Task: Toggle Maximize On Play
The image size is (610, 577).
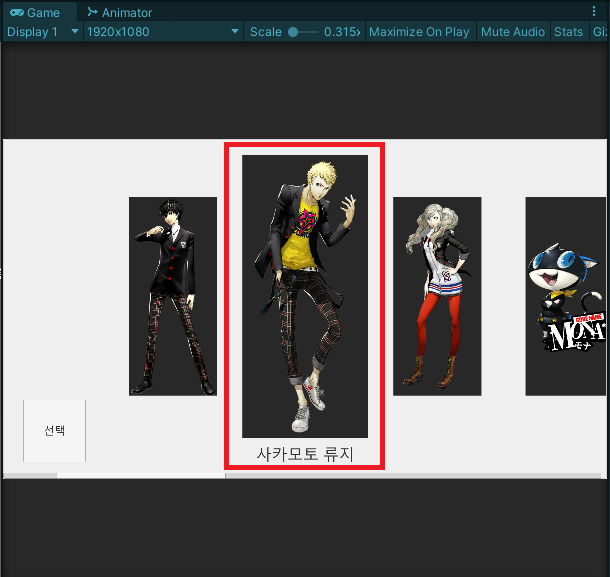Action: 419,32
